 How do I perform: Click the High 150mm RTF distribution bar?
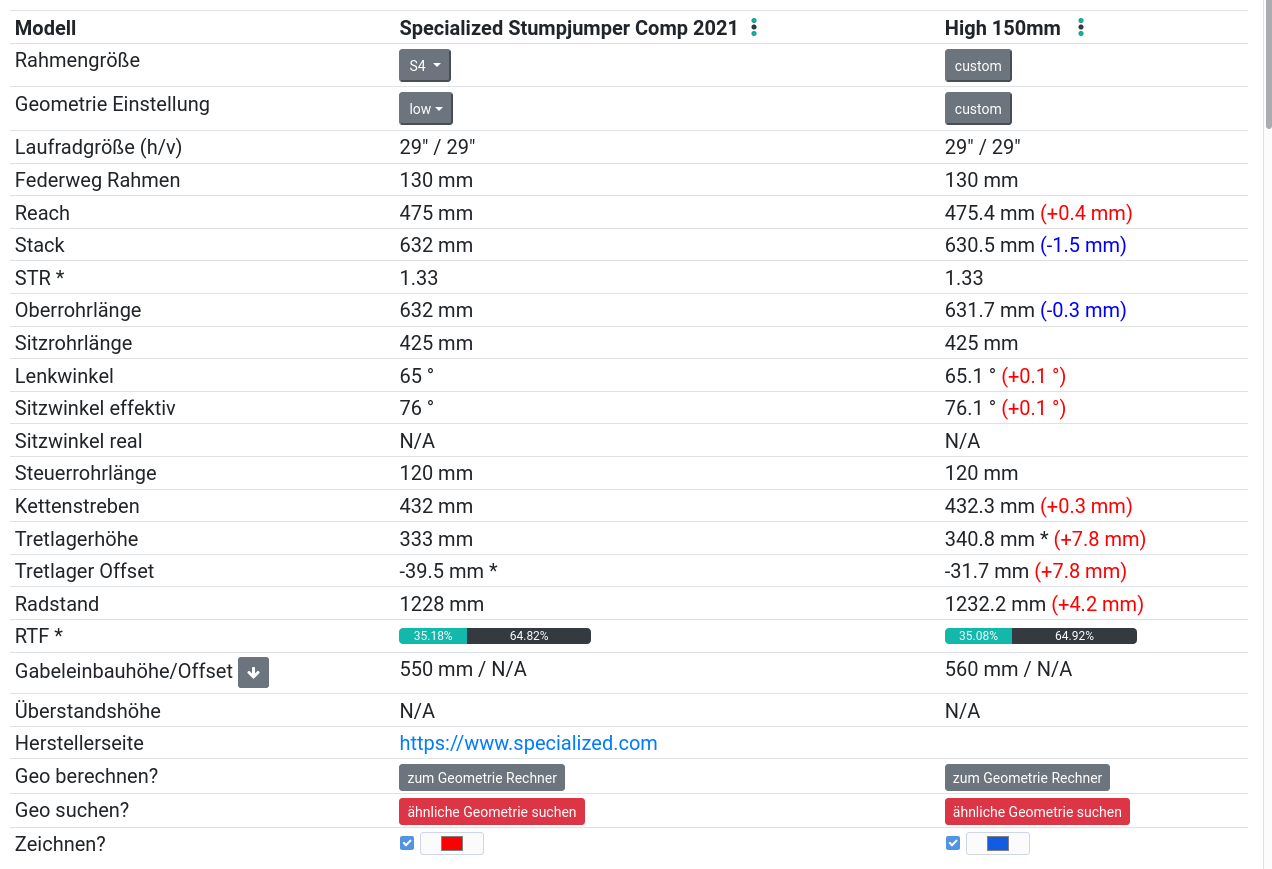(1040, 636)
